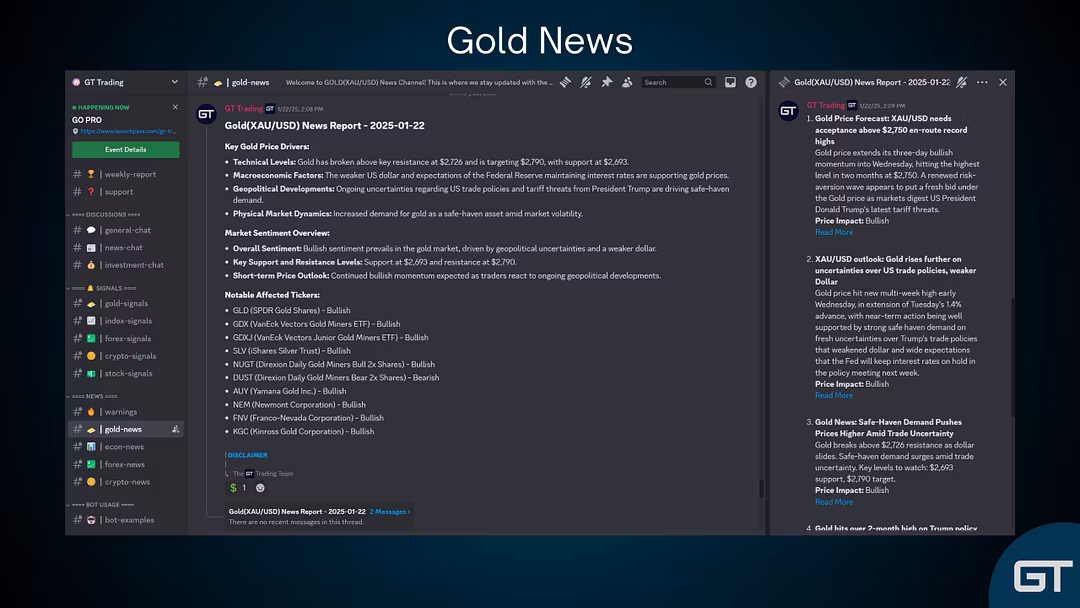Open the econ-news channel
The width and height of the screenshot is (1080, 608).
coord(125,446)
